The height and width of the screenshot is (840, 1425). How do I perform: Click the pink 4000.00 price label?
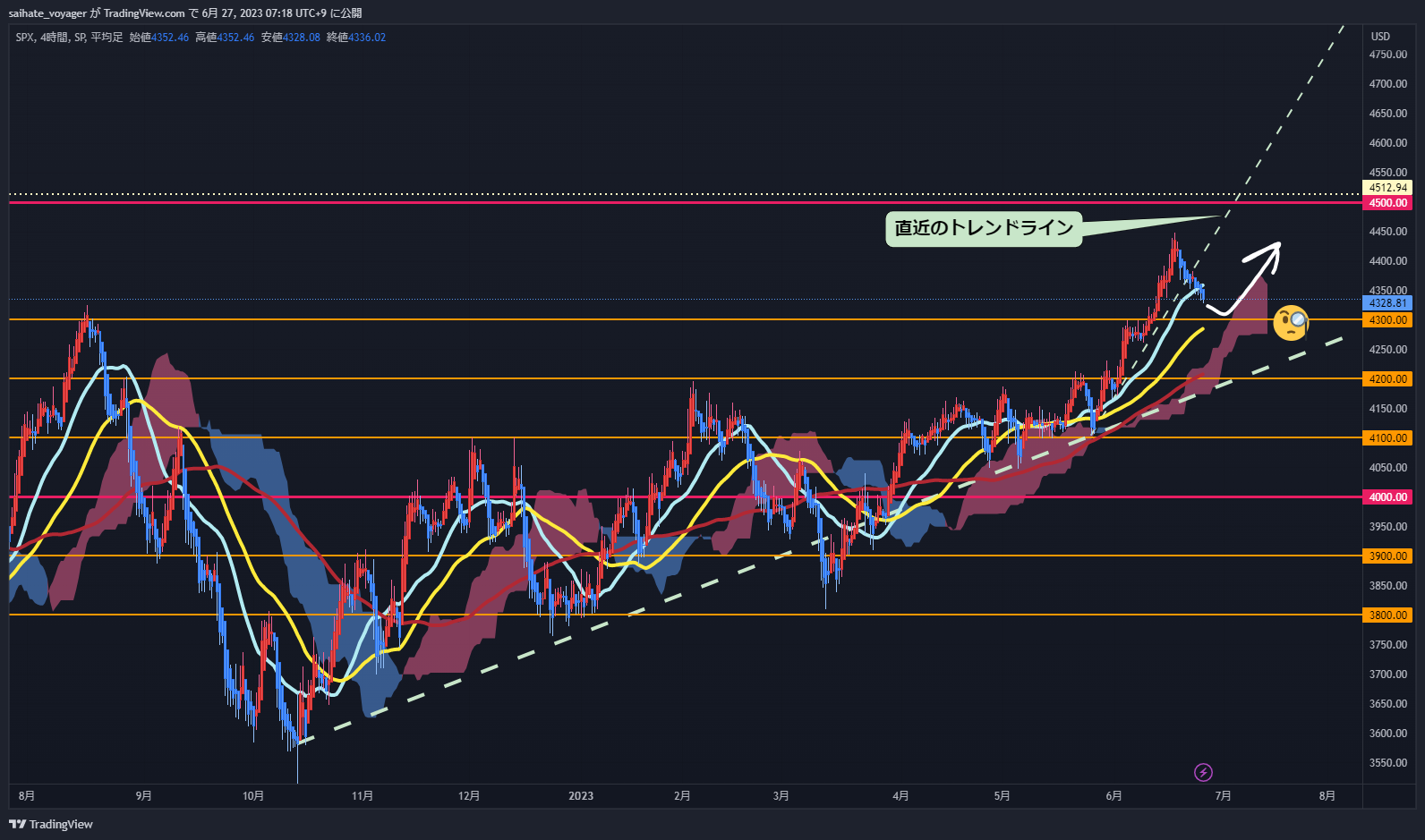pyautogui.click(x=1387, y=497)
